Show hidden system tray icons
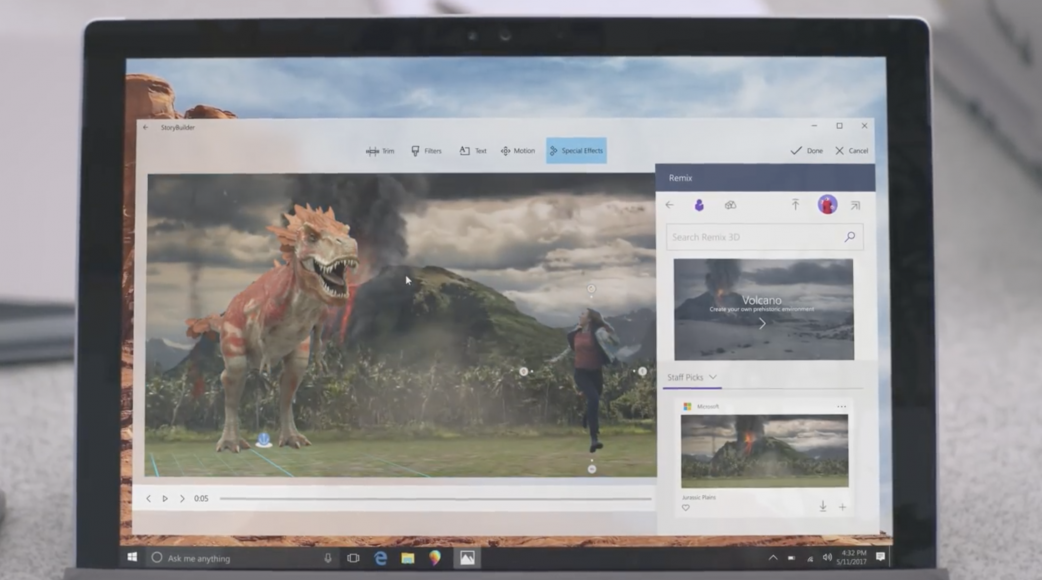Image resolution: width=1042 pixels, height=580 pixels. [x=773, y=558]
